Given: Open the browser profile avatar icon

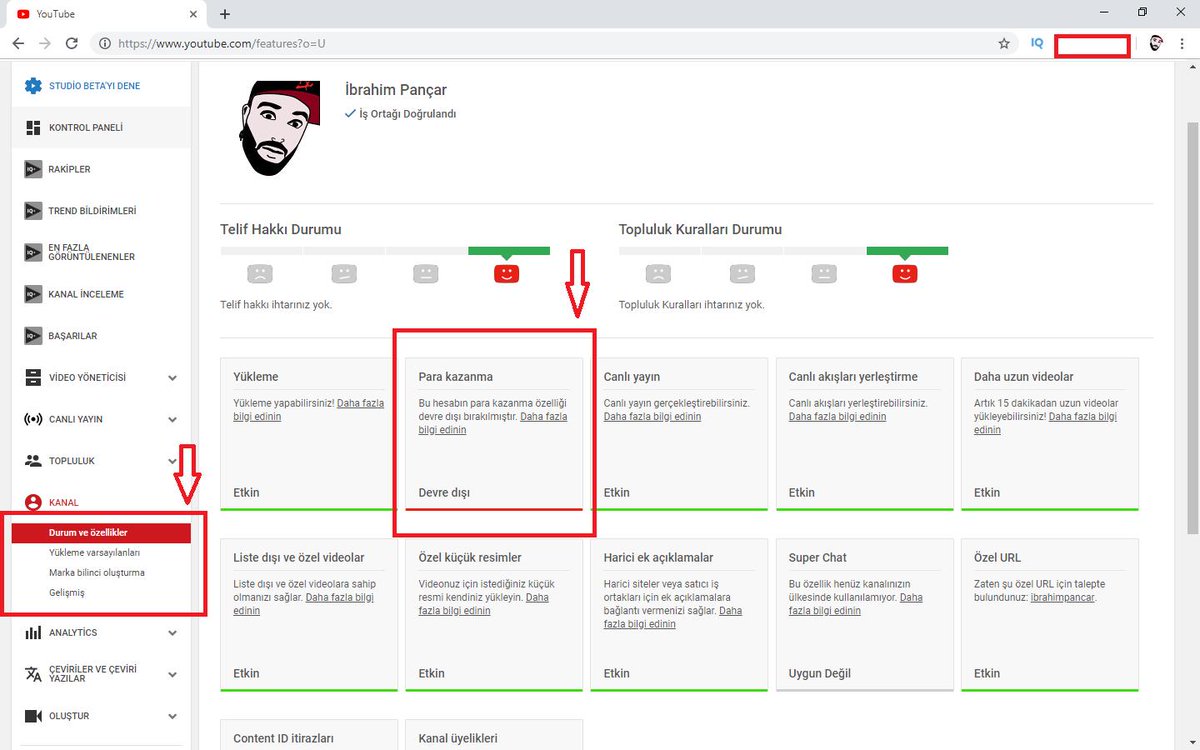Looking at the screenshot, I should coord(1156,44).
